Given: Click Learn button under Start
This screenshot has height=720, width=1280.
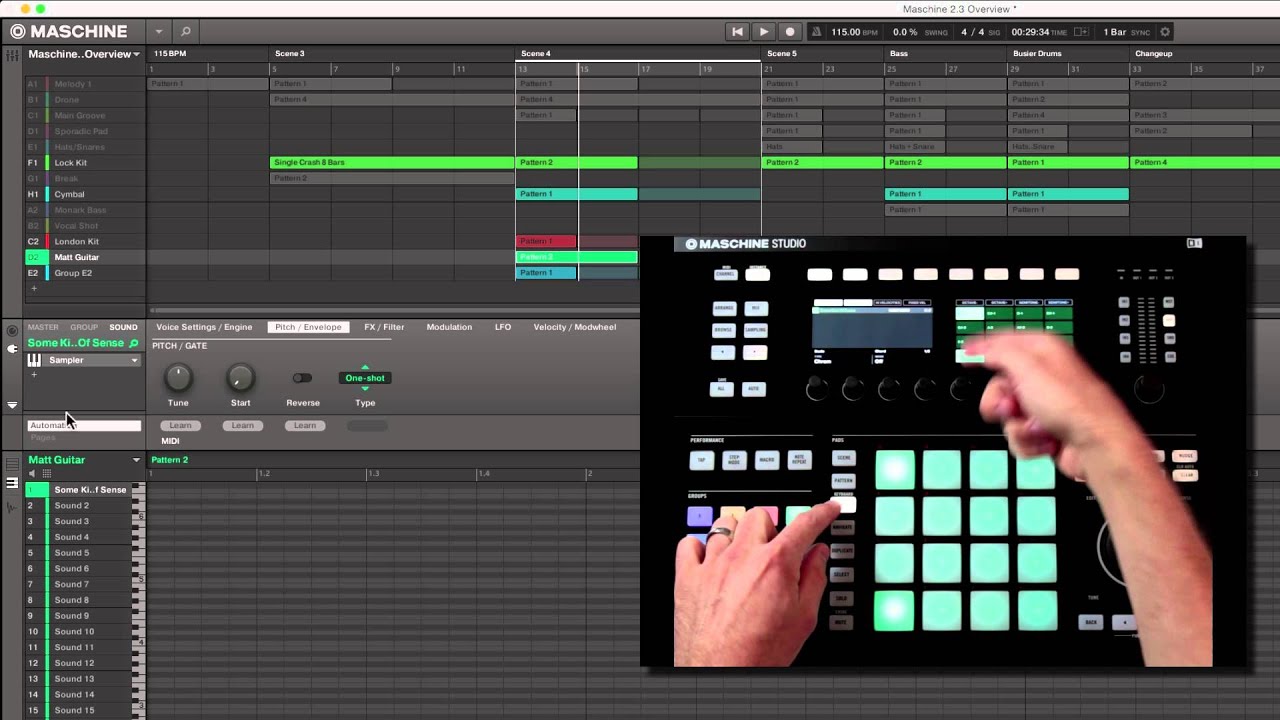Looking at the screenshot, I should point(242,425).
